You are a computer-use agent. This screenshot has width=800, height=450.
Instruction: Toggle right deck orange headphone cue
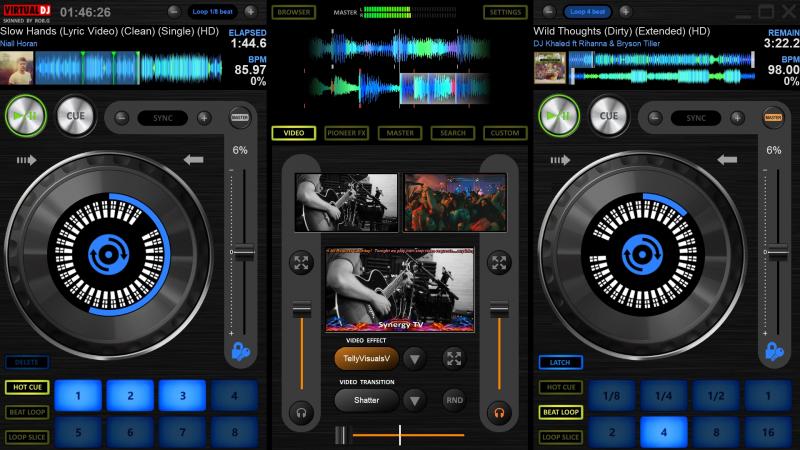coord(498,413)
